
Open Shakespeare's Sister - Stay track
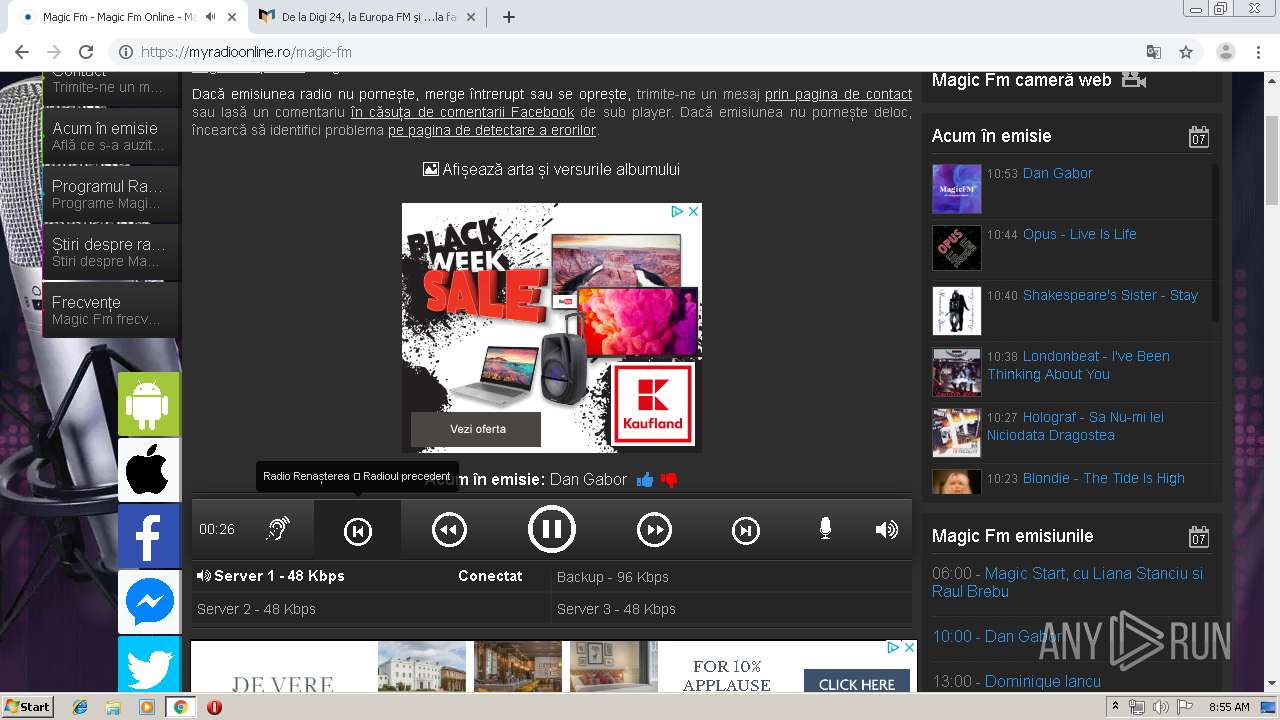pos(1110,295)
